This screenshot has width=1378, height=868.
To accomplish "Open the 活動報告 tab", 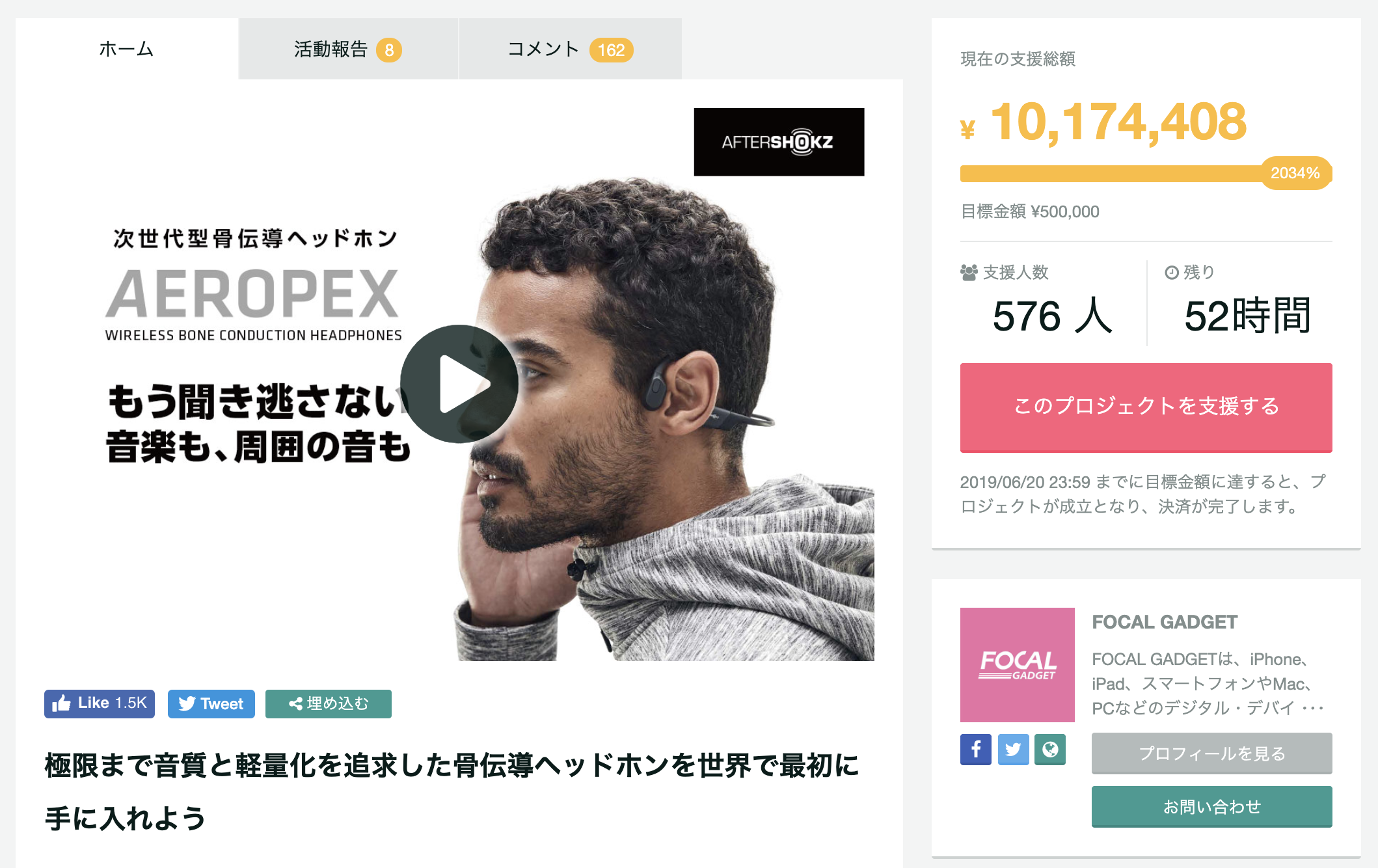I will click(348, 49).
